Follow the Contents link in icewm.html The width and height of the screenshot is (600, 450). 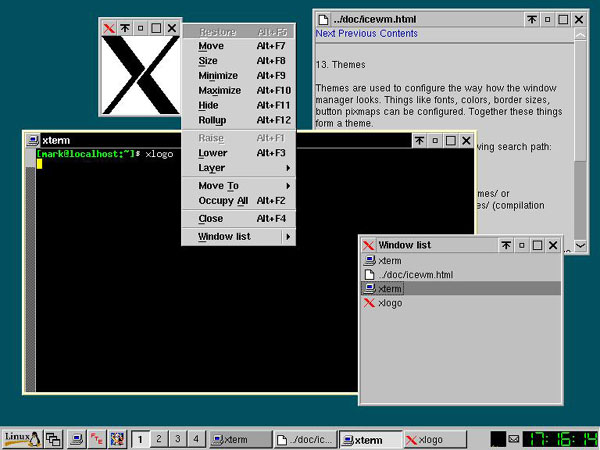[398, 34]
